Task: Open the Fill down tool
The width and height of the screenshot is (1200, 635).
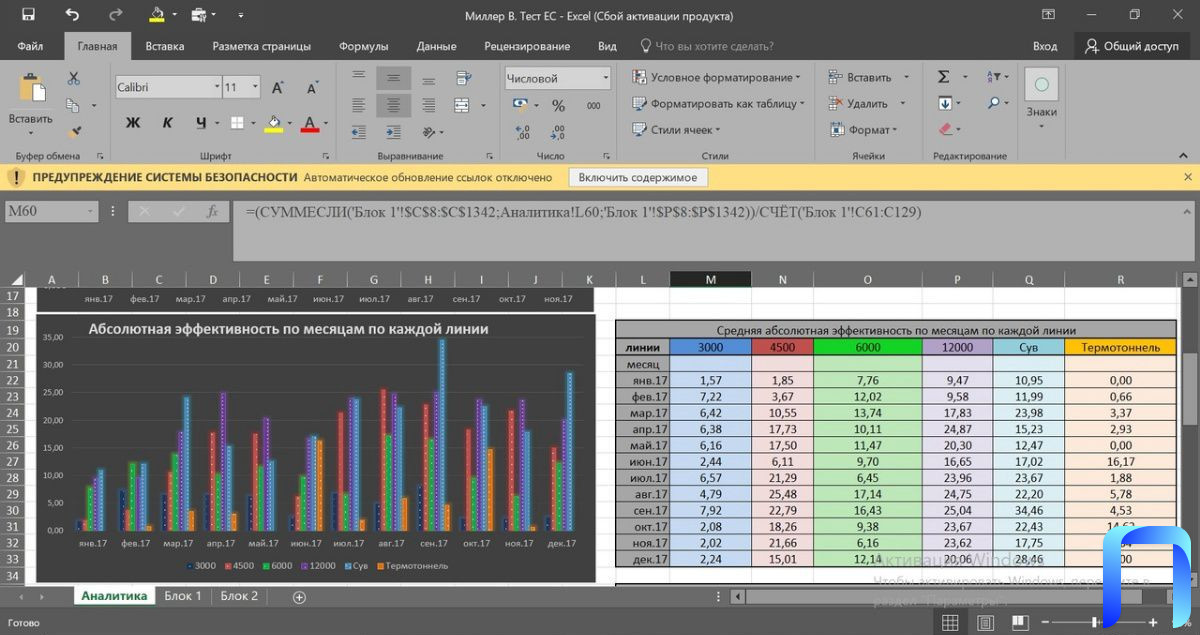Action: pyautogui.click(x=945, y=103)
